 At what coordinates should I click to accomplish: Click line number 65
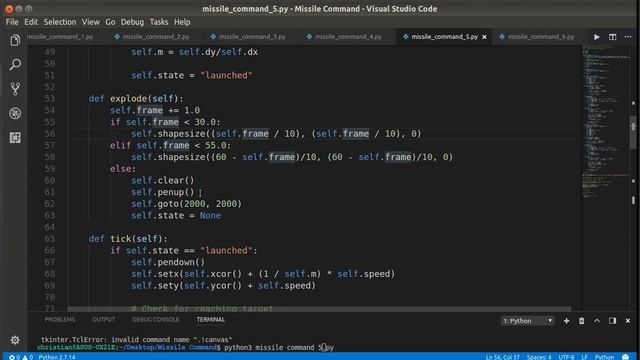click(x=49, y=239)
